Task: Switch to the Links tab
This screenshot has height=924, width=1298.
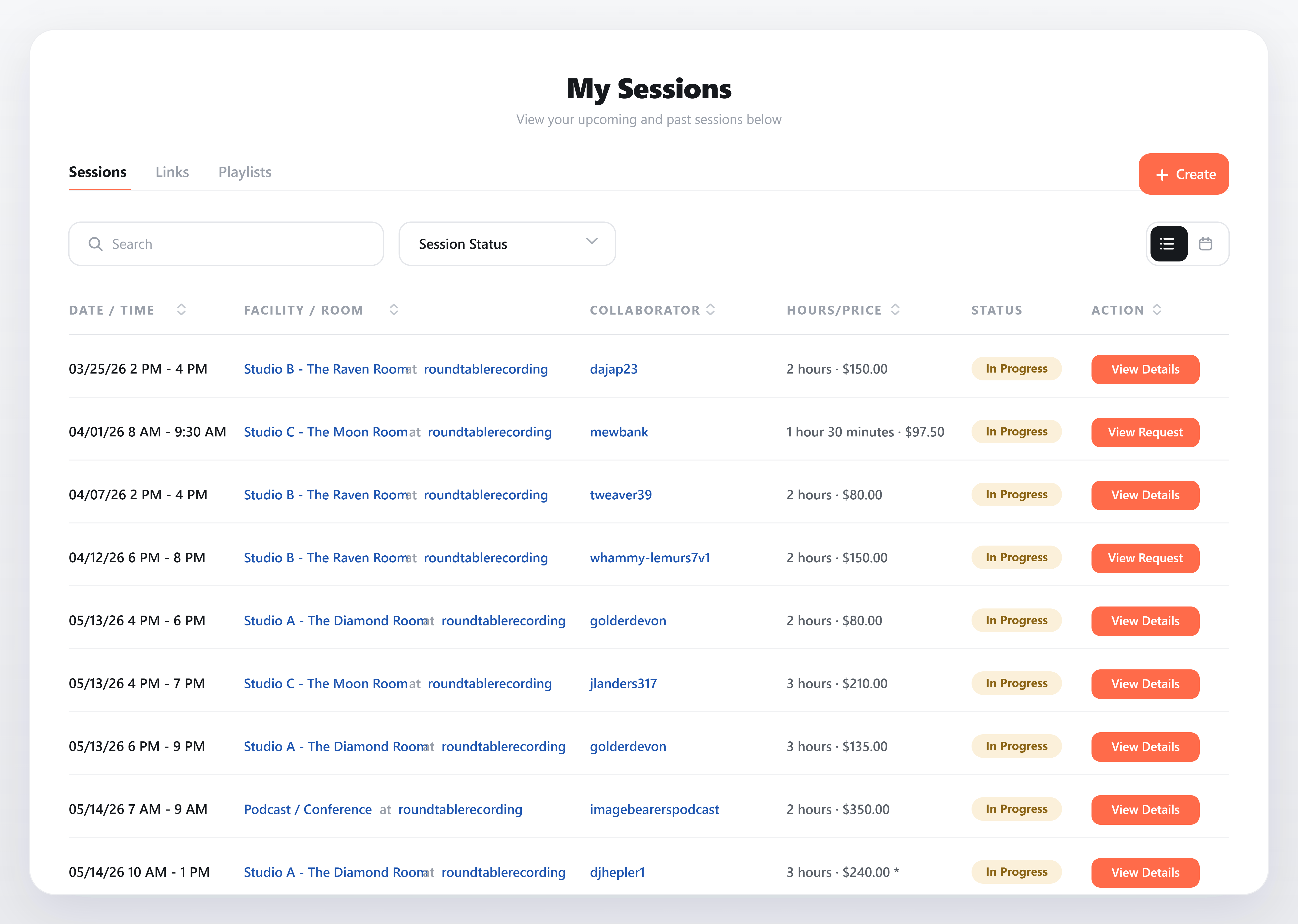Action: (172, 172)
